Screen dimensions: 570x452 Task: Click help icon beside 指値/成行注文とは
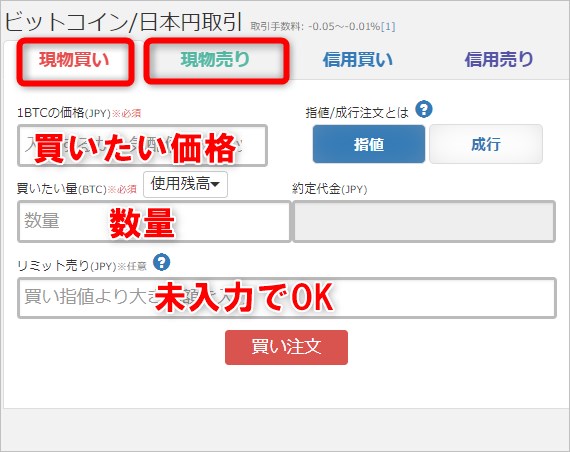click(424, 109)
